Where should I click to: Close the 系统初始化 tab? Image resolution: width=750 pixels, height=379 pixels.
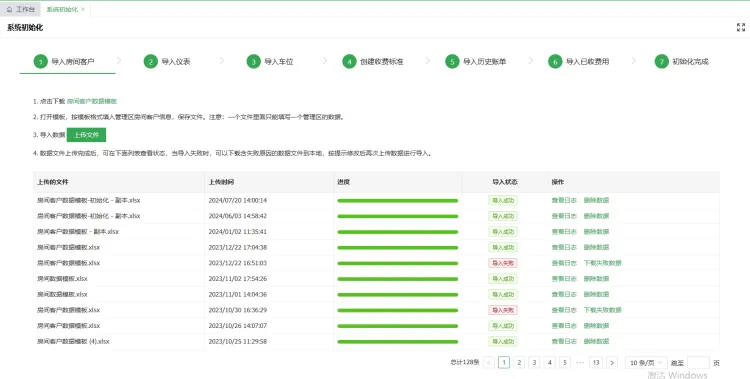coord(83,10)
